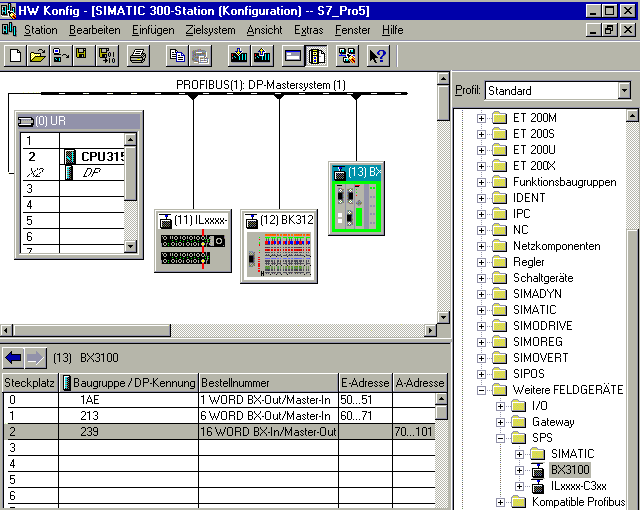Image resolution: width=640 pixels, height=510 pixels.
Task: Click the Configure network toolbar icon
Action: [x=347, y=56]
